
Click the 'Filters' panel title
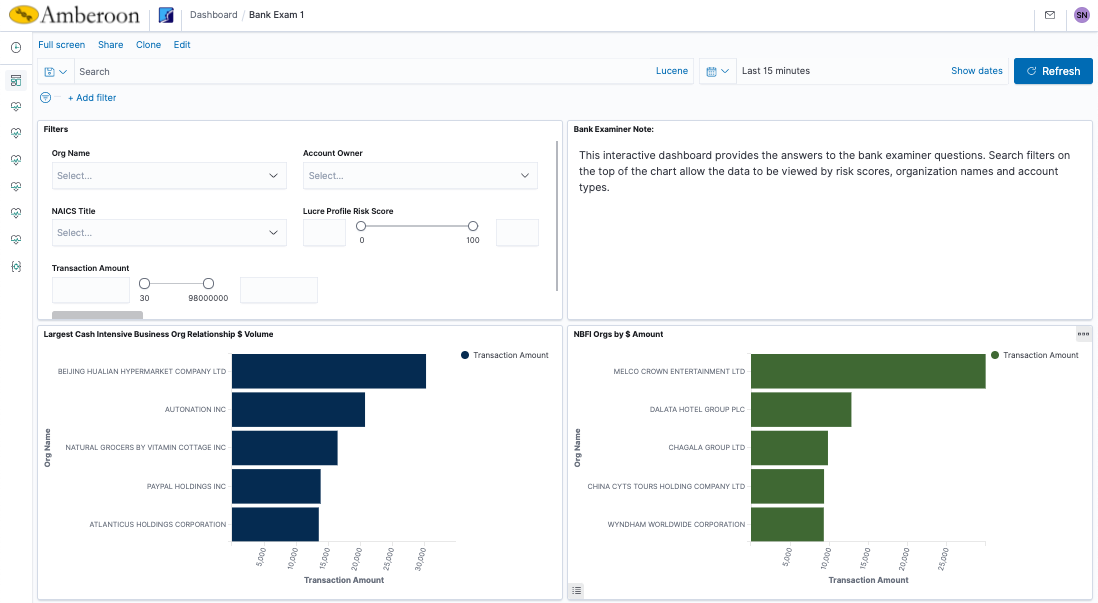56,129
